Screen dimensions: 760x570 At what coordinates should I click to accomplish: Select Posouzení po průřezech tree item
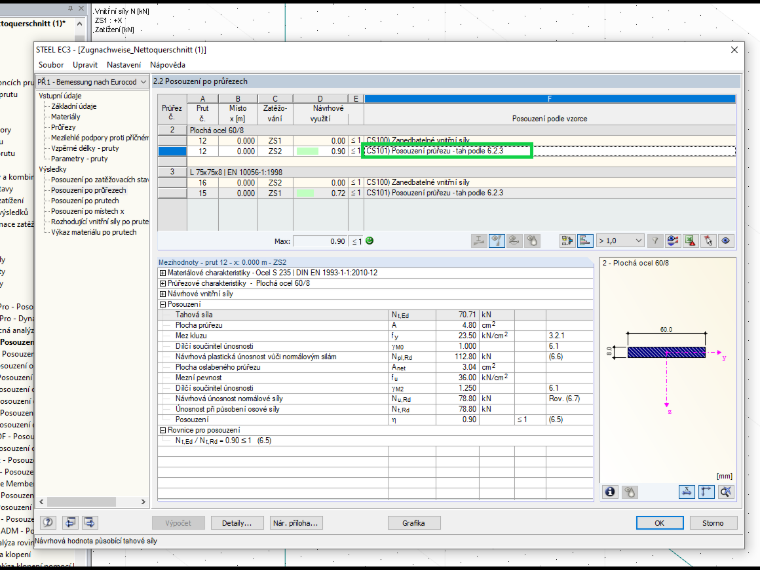(88, 190)
